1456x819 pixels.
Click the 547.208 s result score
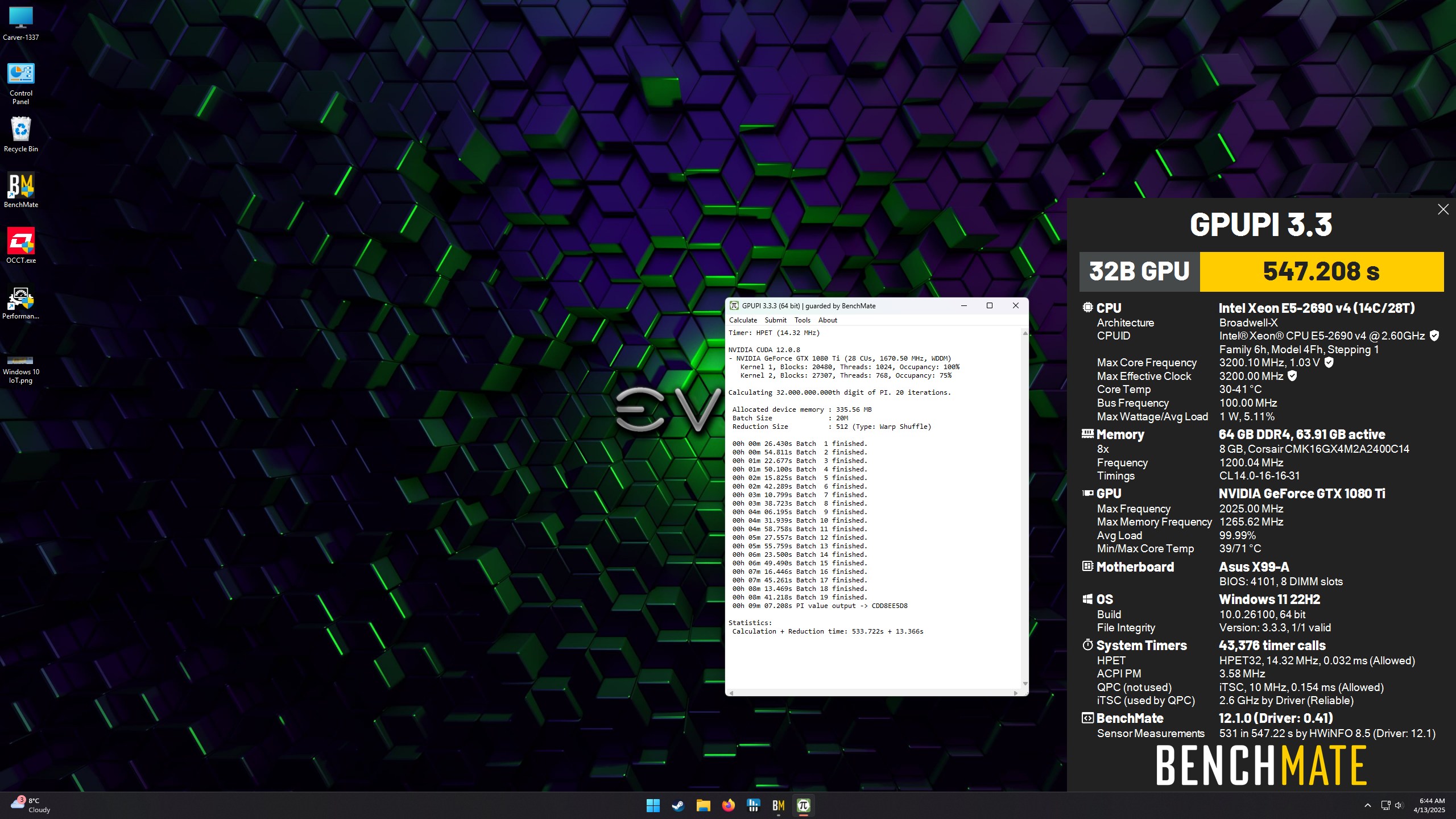pyautogui.click(x=1322, y=272)
